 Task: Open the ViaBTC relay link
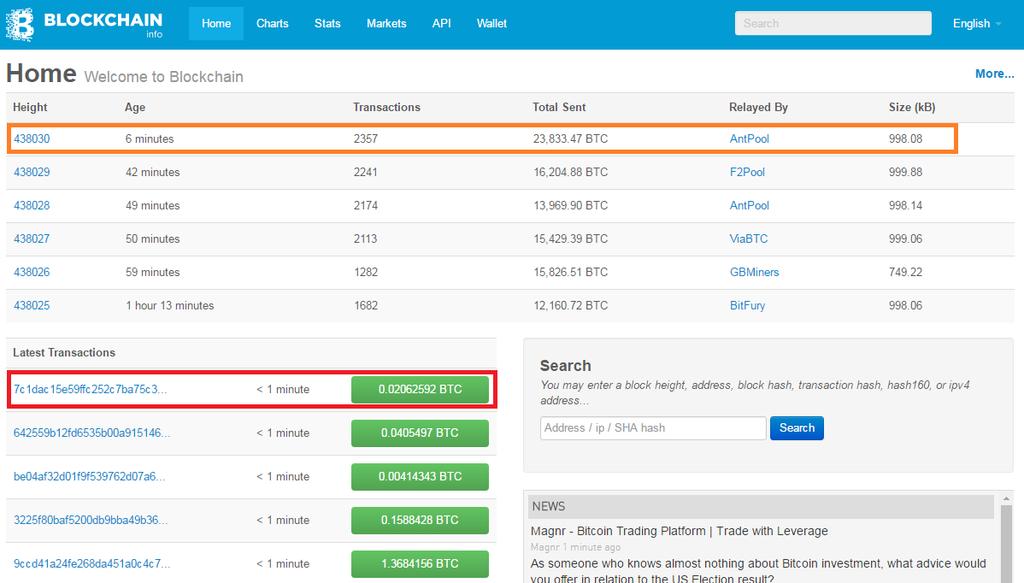pos(748,238)
